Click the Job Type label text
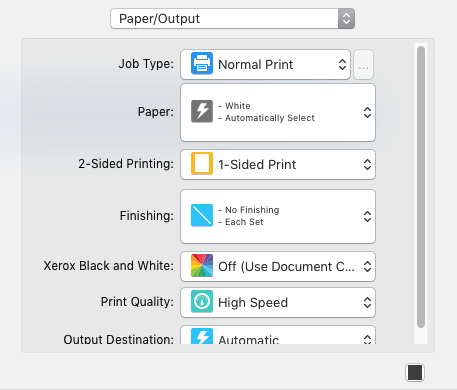This screenshot has width=457, height=390. [146, 64]
